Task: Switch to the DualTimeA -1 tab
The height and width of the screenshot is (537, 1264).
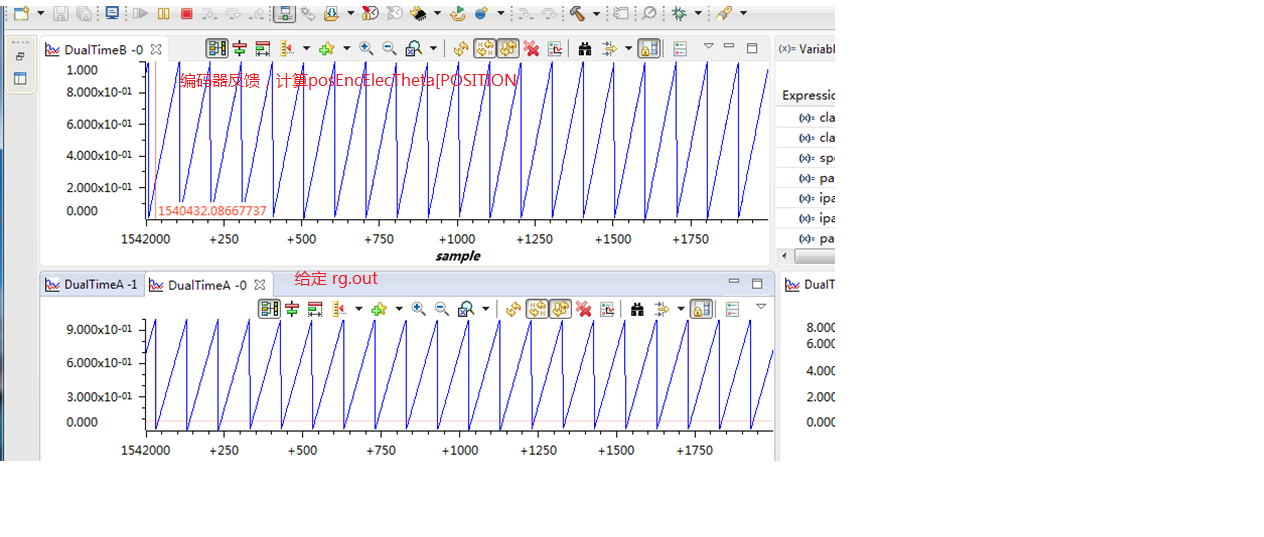Action: tap(92, 285)
